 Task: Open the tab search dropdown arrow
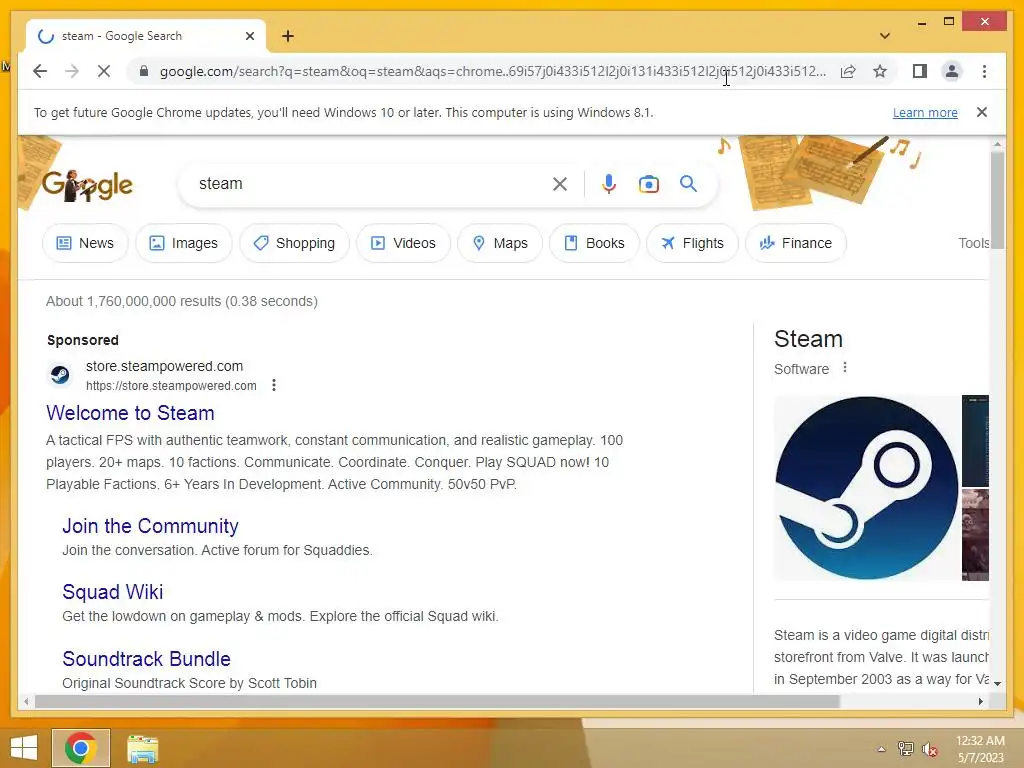[885, 36]
